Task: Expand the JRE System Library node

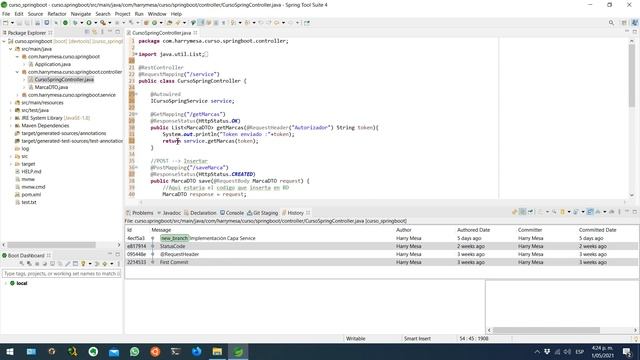Action: 11,118
